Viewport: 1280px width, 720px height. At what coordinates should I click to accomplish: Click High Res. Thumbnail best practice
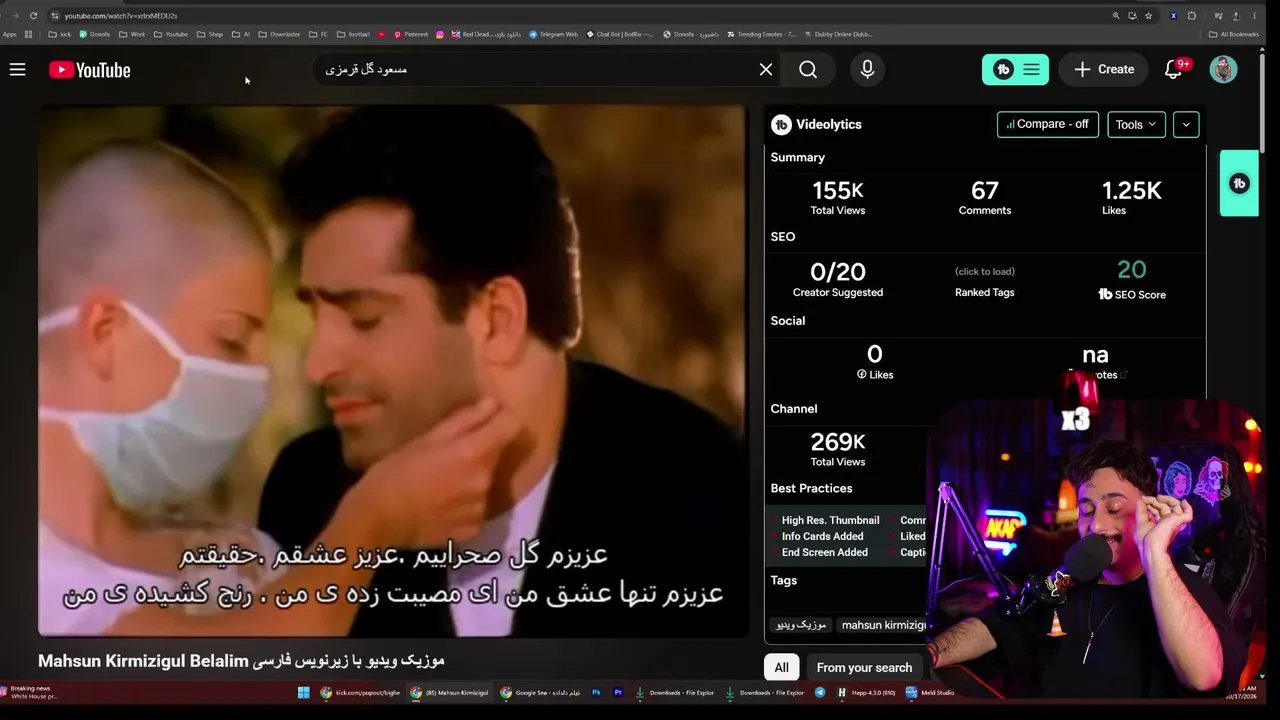pos(830,520)
